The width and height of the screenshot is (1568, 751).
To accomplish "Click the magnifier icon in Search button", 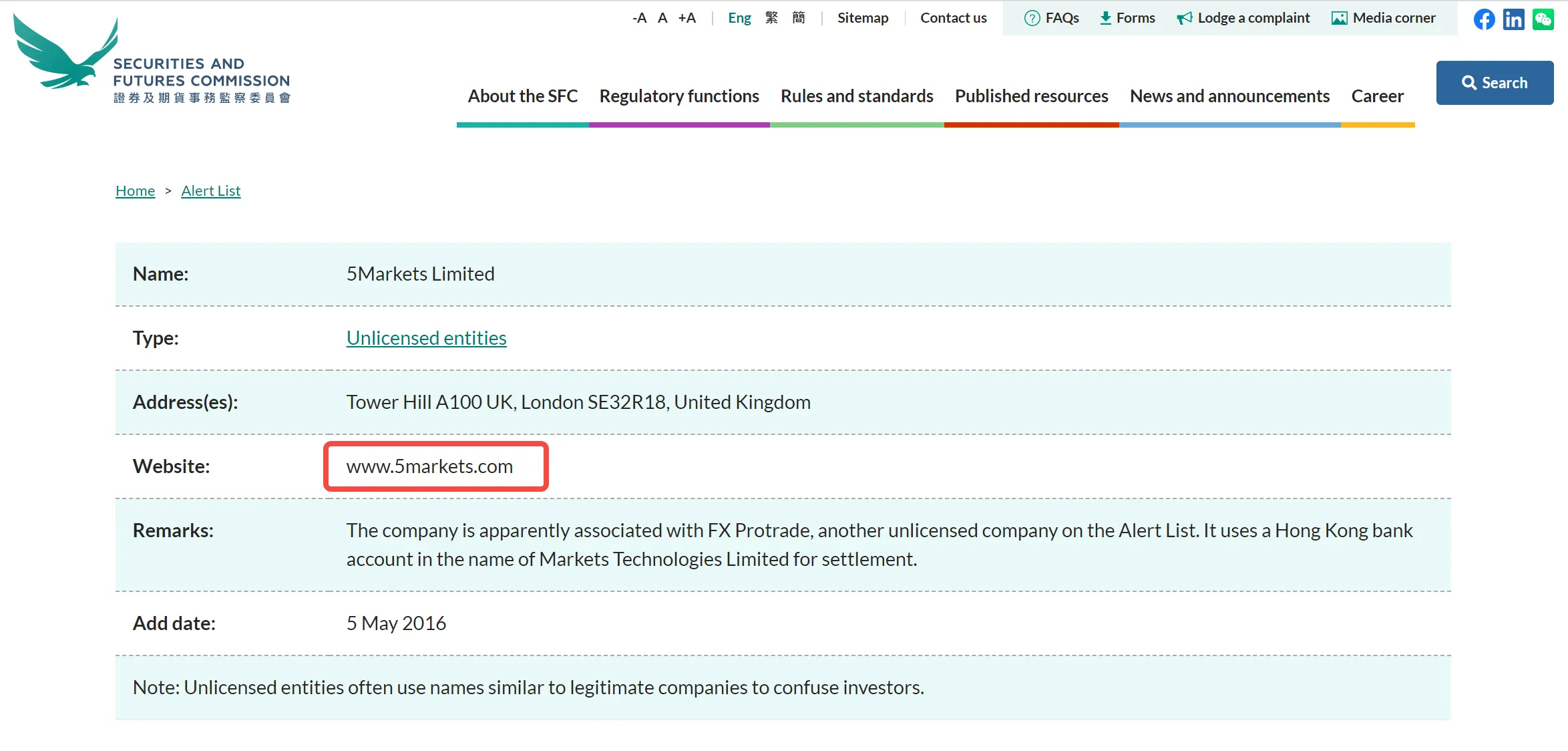I will click(x=1469, y=83).
